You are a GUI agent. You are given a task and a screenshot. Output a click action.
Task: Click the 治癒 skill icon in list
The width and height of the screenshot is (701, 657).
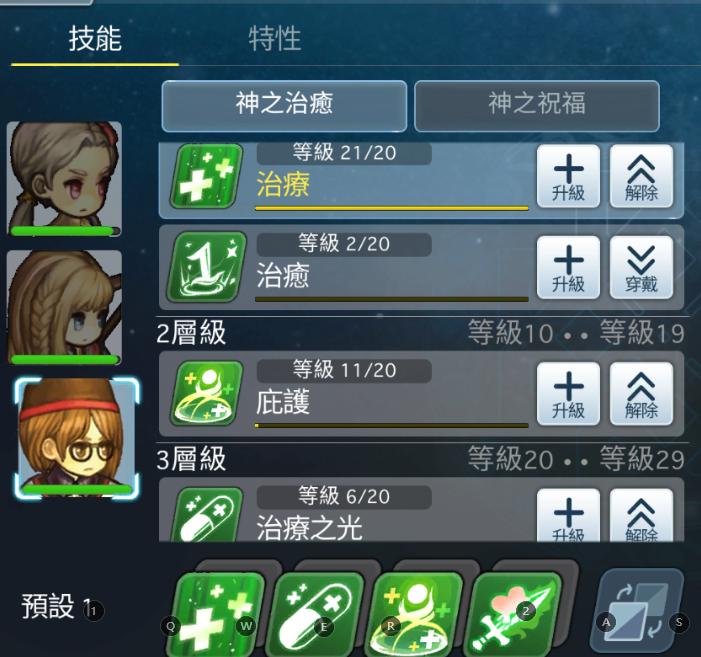pyautogui.click(x=207, y=267)
